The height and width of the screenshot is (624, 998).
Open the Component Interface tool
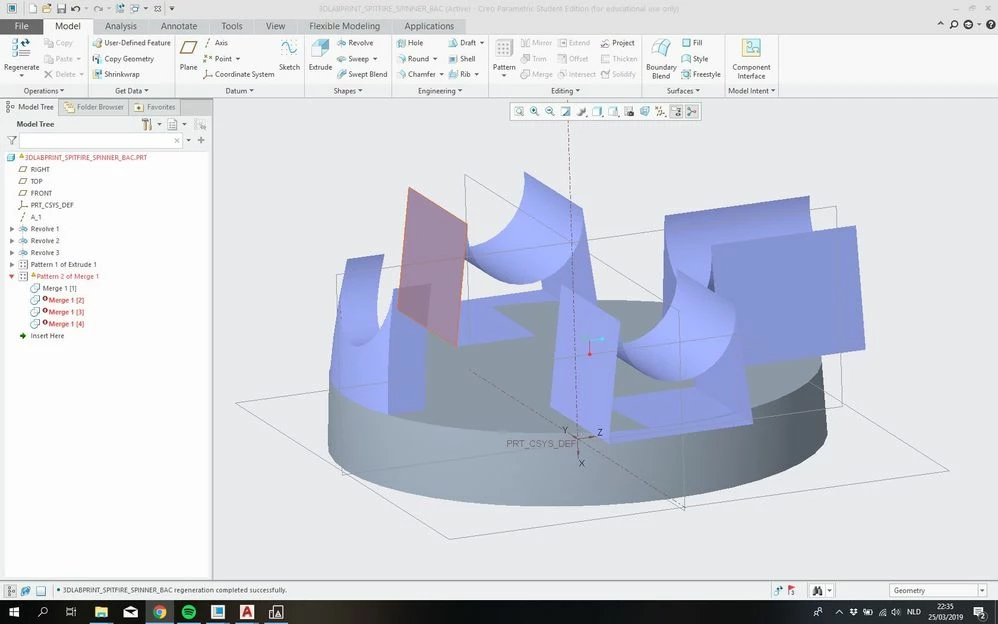click(751, 59)
